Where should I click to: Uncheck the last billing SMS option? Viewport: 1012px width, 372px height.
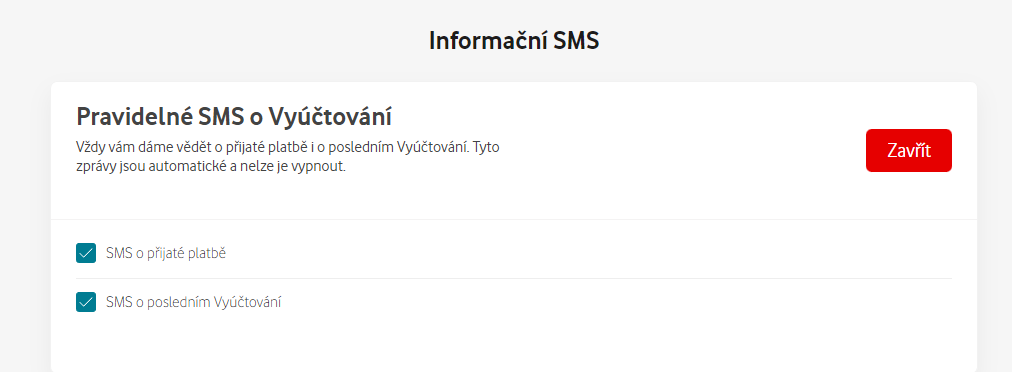[86, 302]
